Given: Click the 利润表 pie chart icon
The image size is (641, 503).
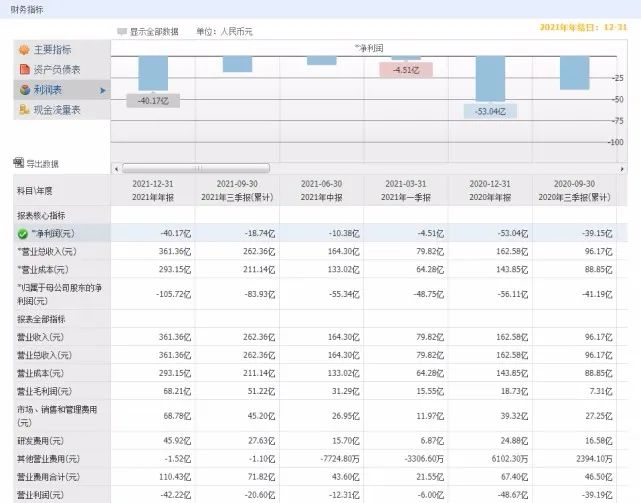Looking at the screenshot, I should coord(25,90).
